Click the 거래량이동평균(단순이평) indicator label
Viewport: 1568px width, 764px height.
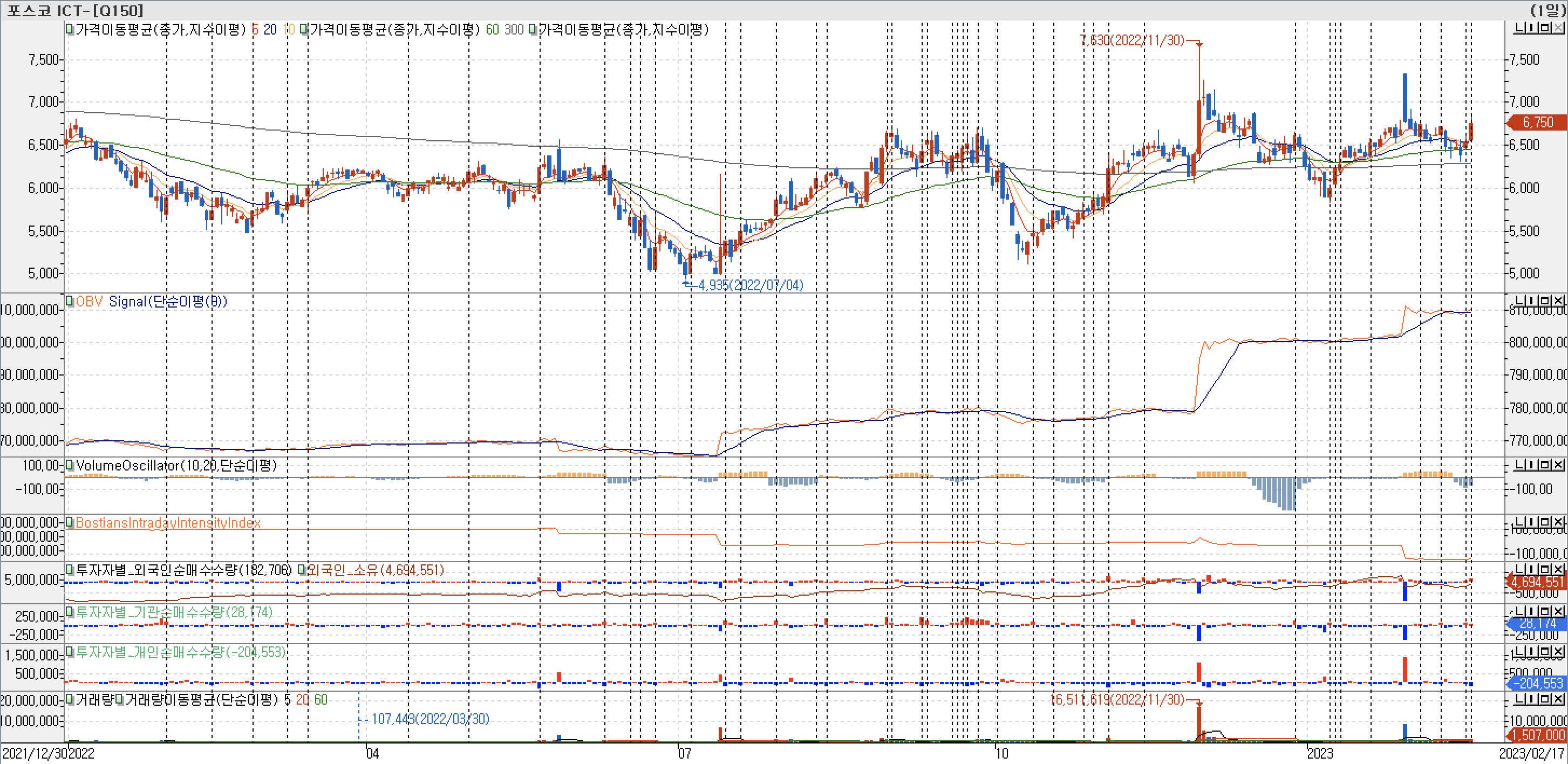tap(201, 699)
